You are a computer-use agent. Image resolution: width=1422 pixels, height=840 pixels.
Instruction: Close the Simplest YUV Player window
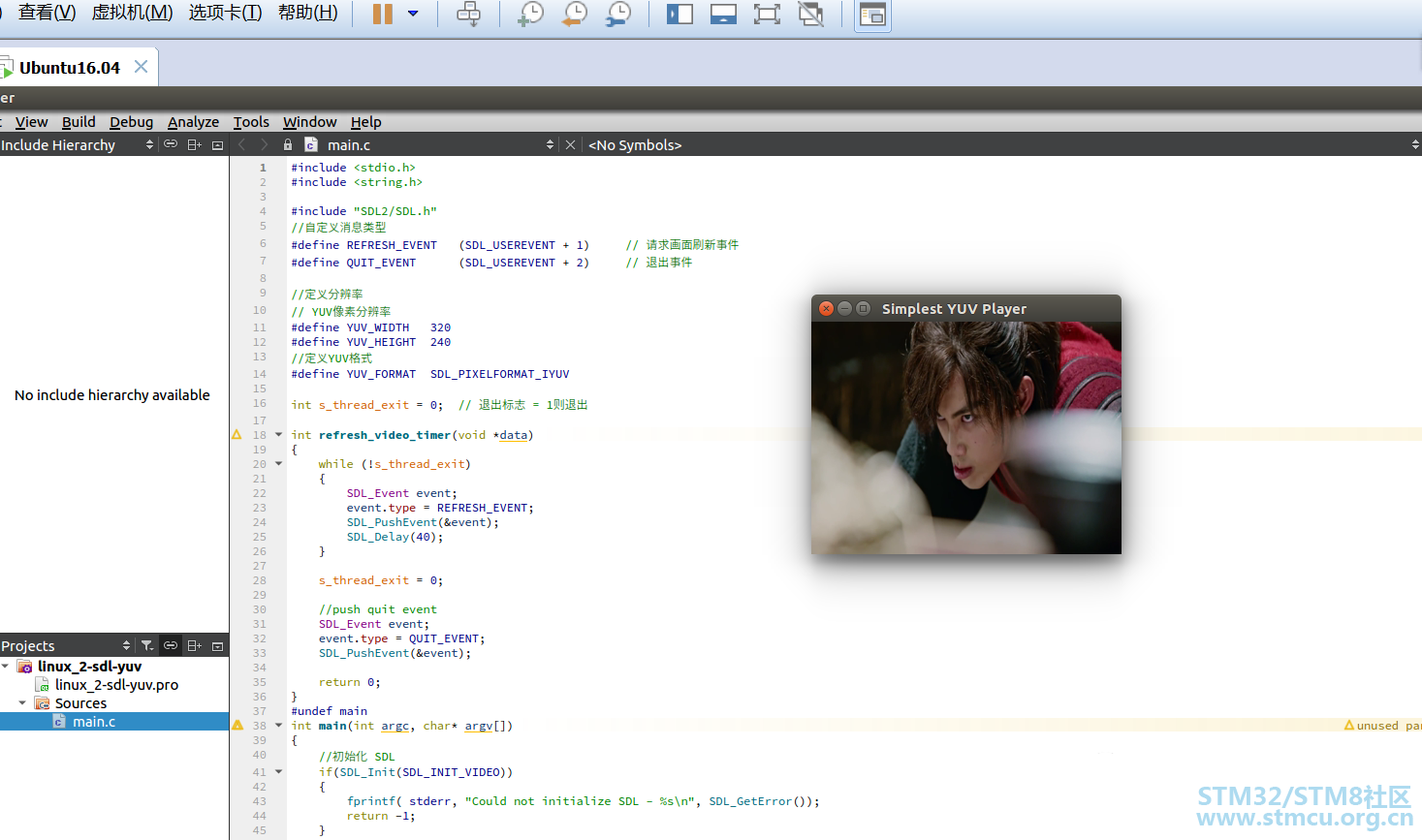coord(826,308)
